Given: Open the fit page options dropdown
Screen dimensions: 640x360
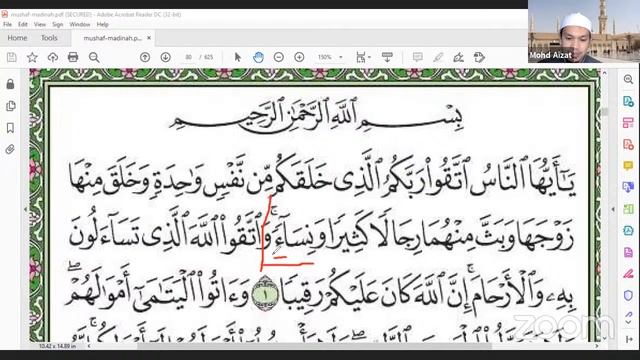Looking at the screenshot, I should tap(363, 57).
